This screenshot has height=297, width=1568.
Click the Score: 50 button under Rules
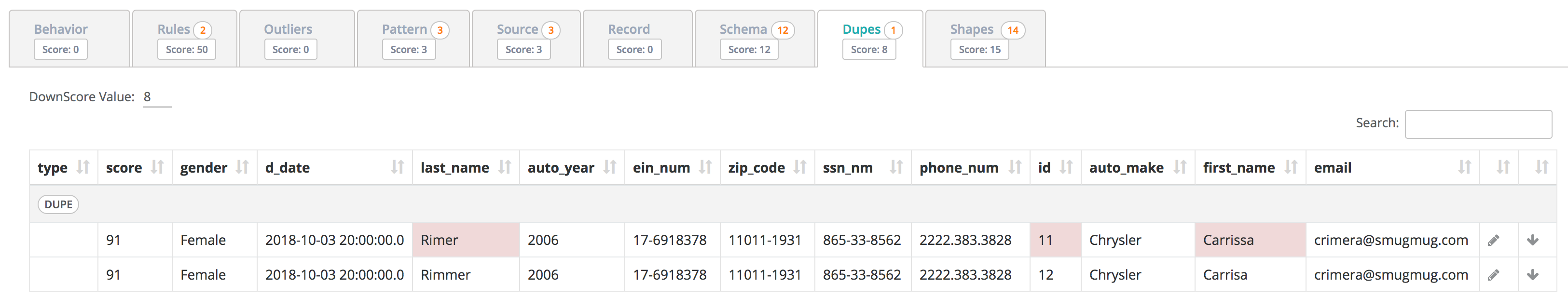click(186, 50)
